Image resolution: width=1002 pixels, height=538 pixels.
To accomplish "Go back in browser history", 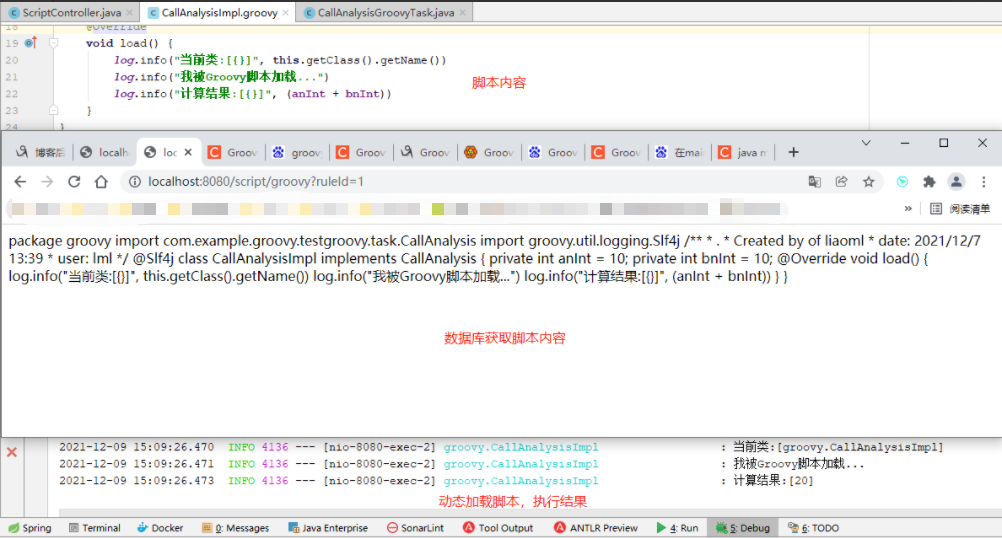I will tap(20, 181).
